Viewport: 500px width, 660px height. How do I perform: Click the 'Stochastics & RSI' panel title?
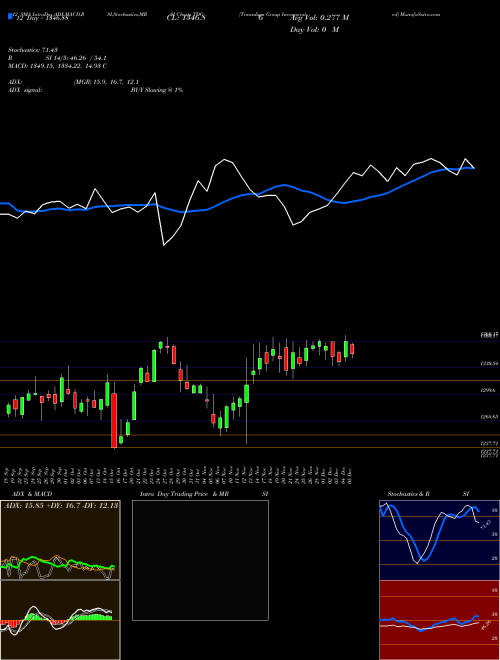coord(428,494)
